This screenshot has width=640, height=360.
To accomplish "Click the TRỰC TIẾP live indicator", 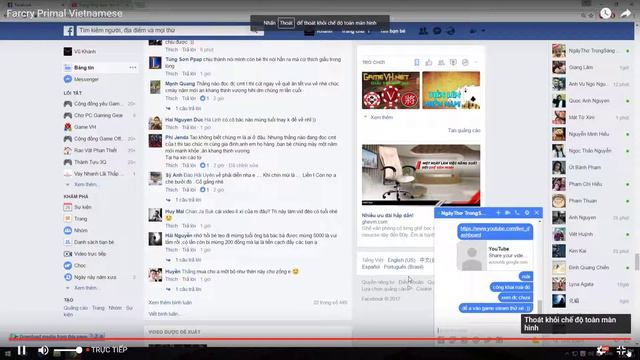I will (107, 350).
